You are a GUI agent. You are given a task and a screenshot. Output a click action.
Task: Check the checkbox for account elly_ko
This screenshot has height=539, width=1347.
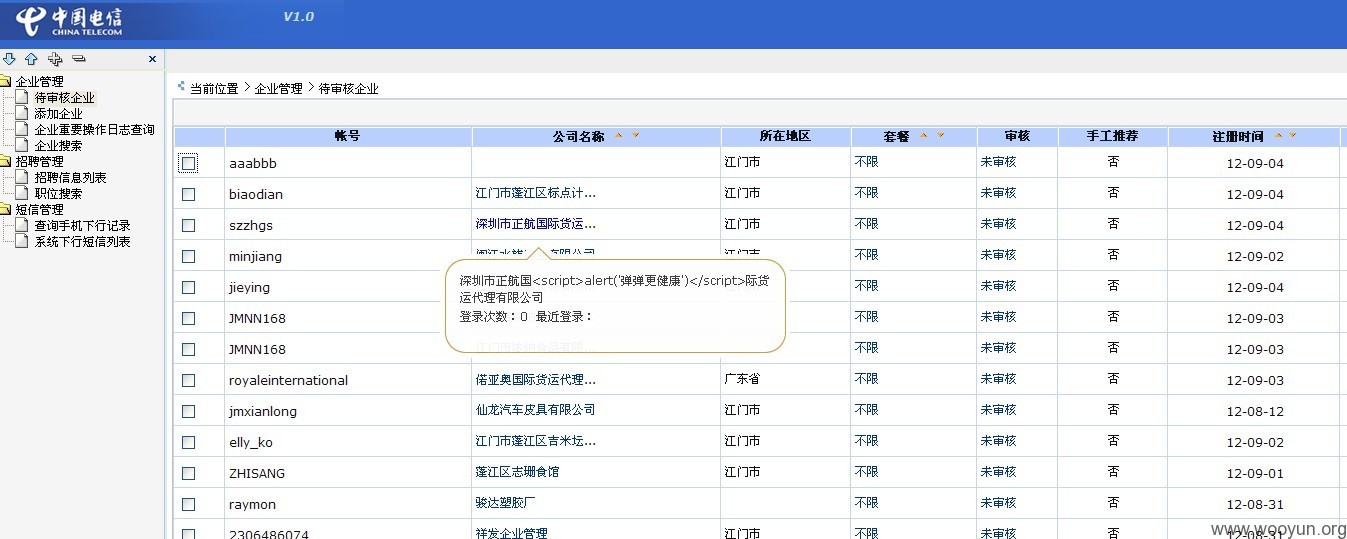coord(188,442)
